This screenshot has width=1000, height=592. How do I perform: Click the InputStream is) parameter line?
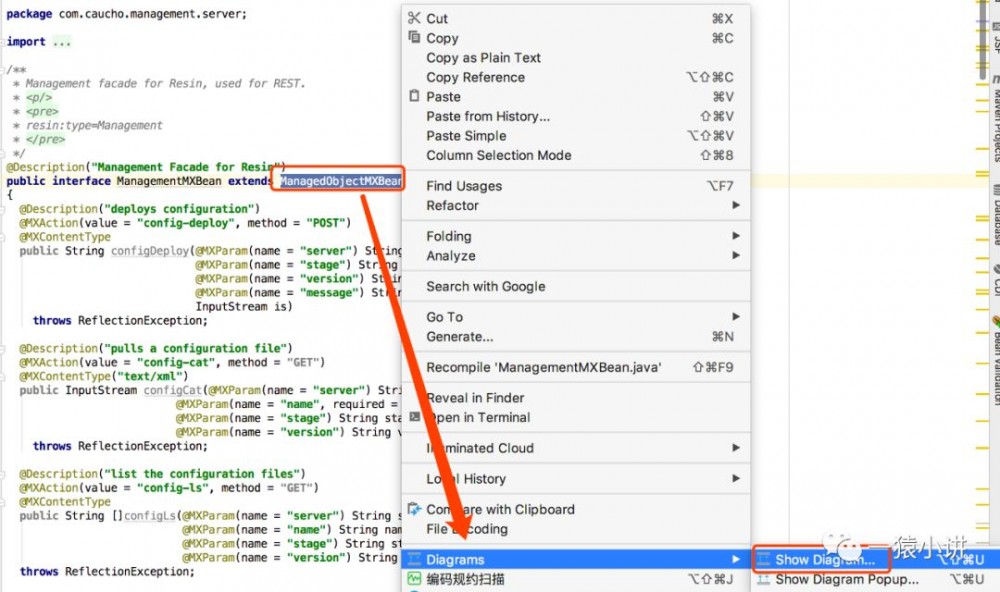pyautogui.click(x=244, y=306)
